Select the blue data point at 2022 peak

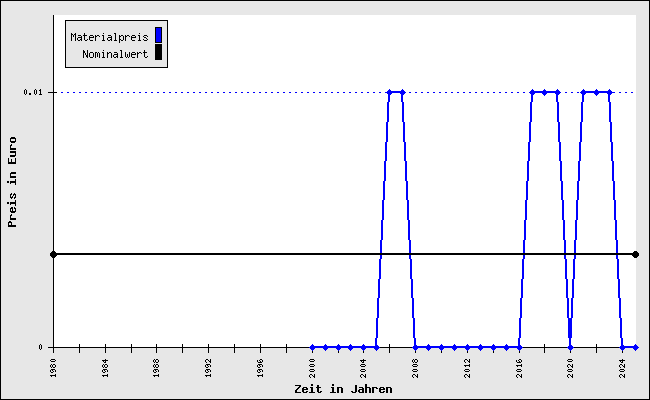pyautogui.click(x=597, y=92)
